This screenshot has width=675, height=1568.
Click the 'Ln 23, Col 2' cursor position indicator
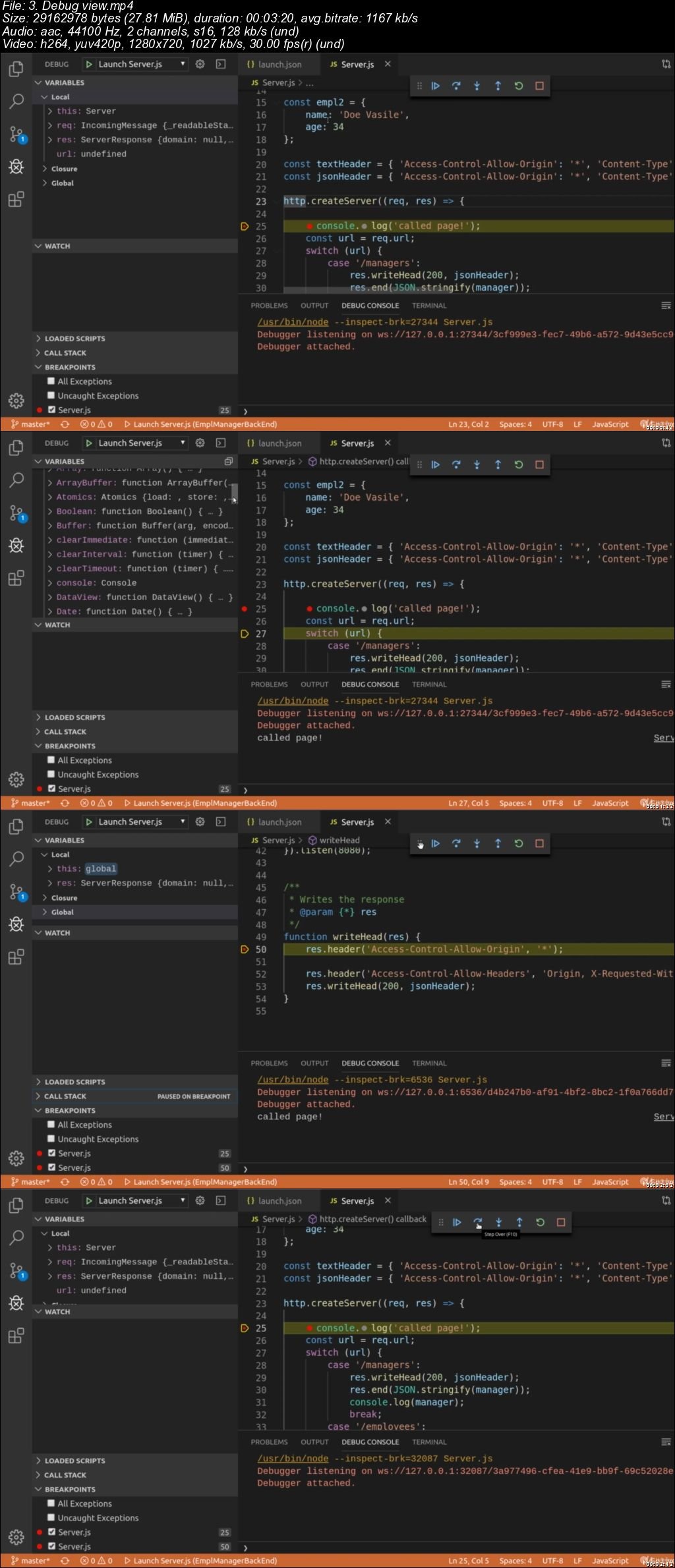click(469, 424)
